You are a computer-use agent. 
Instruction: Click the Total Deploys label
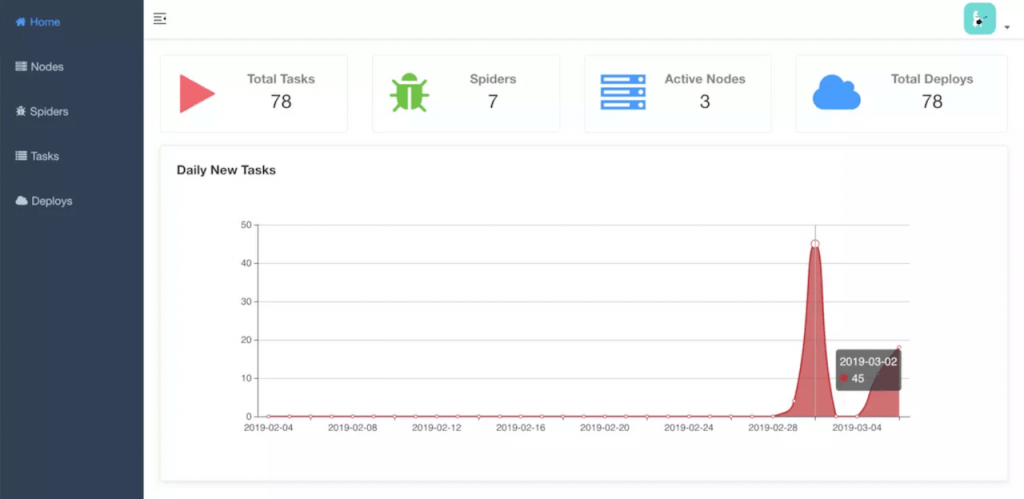[932, 79]
